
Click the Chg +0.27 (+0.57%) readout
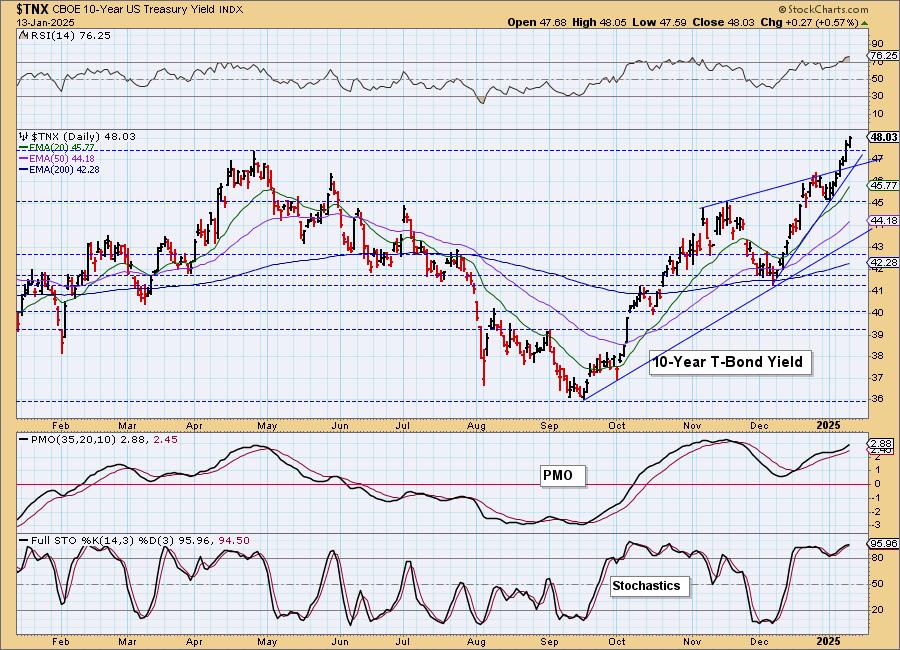809,22
